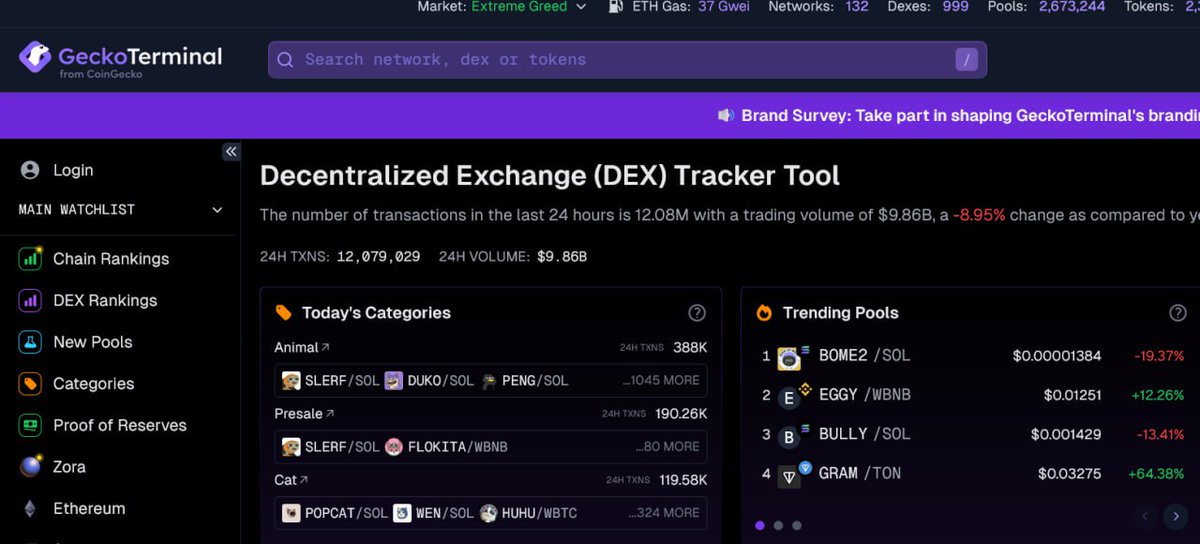Go to previous trending pools slide arrow

tap(1146, 517)
